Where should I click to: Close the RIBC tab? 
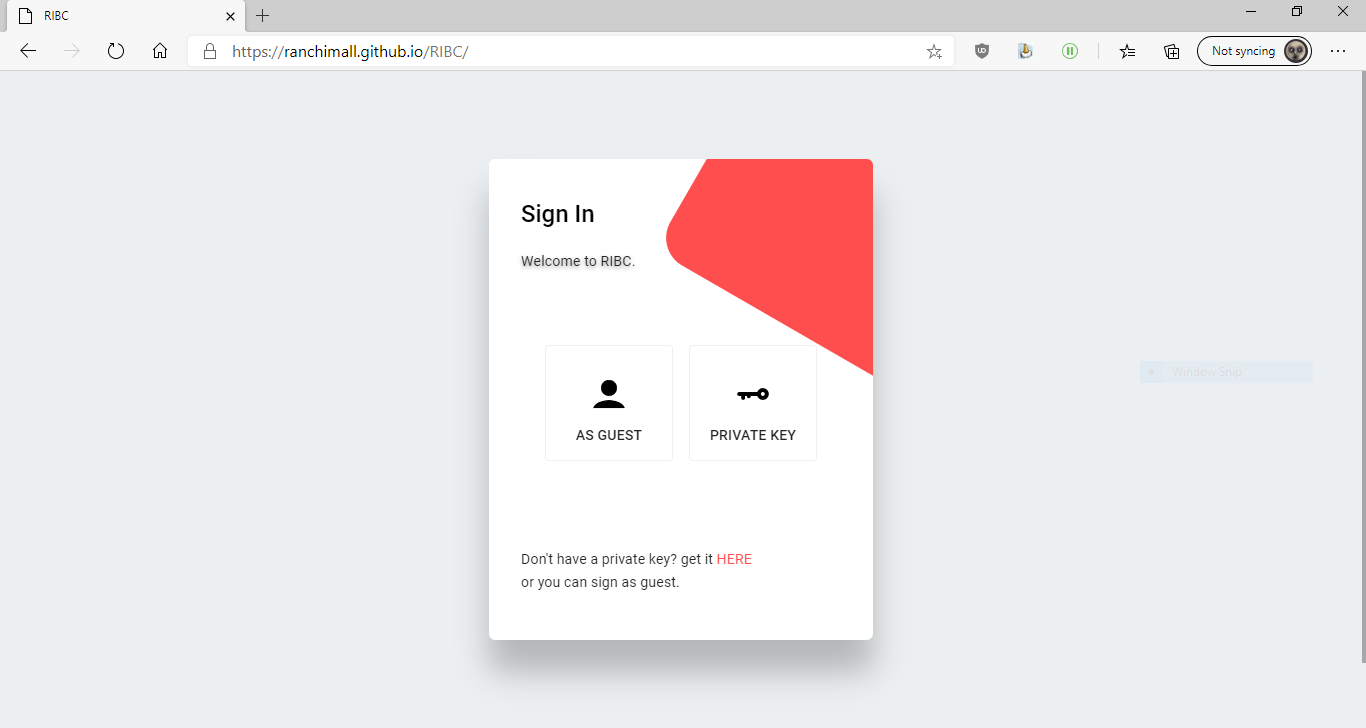[x=230, y=16]
